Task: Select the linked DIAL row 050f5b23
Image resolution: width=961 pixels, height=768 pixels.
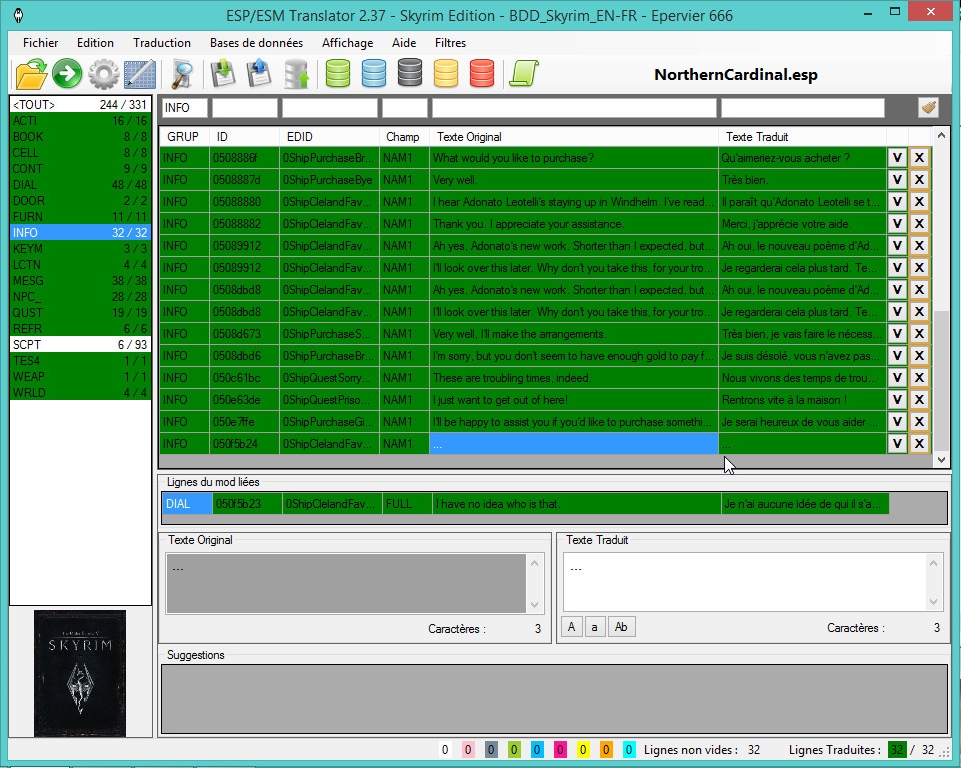Action: point(525,504)
